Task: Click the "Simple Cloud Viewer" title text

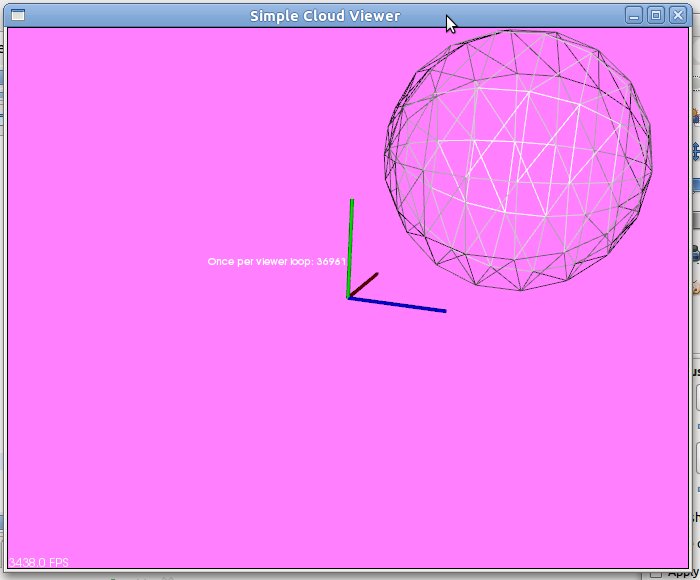Action: [325, 15]
